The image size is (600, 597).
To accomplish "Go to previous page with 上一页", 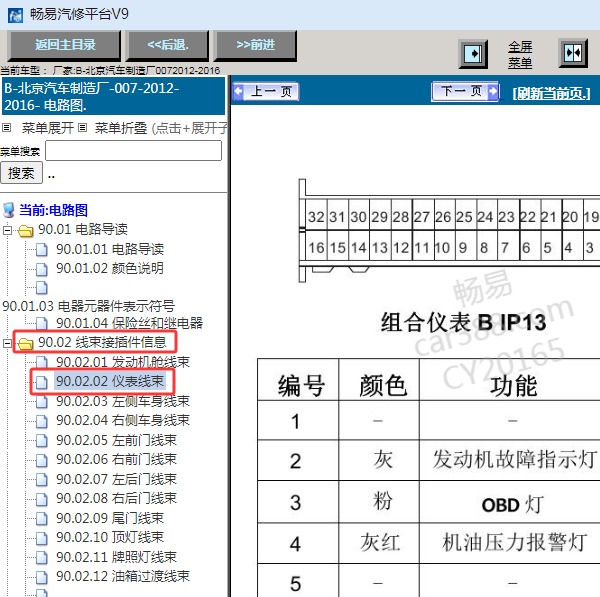I will click(x=266, y=92).
